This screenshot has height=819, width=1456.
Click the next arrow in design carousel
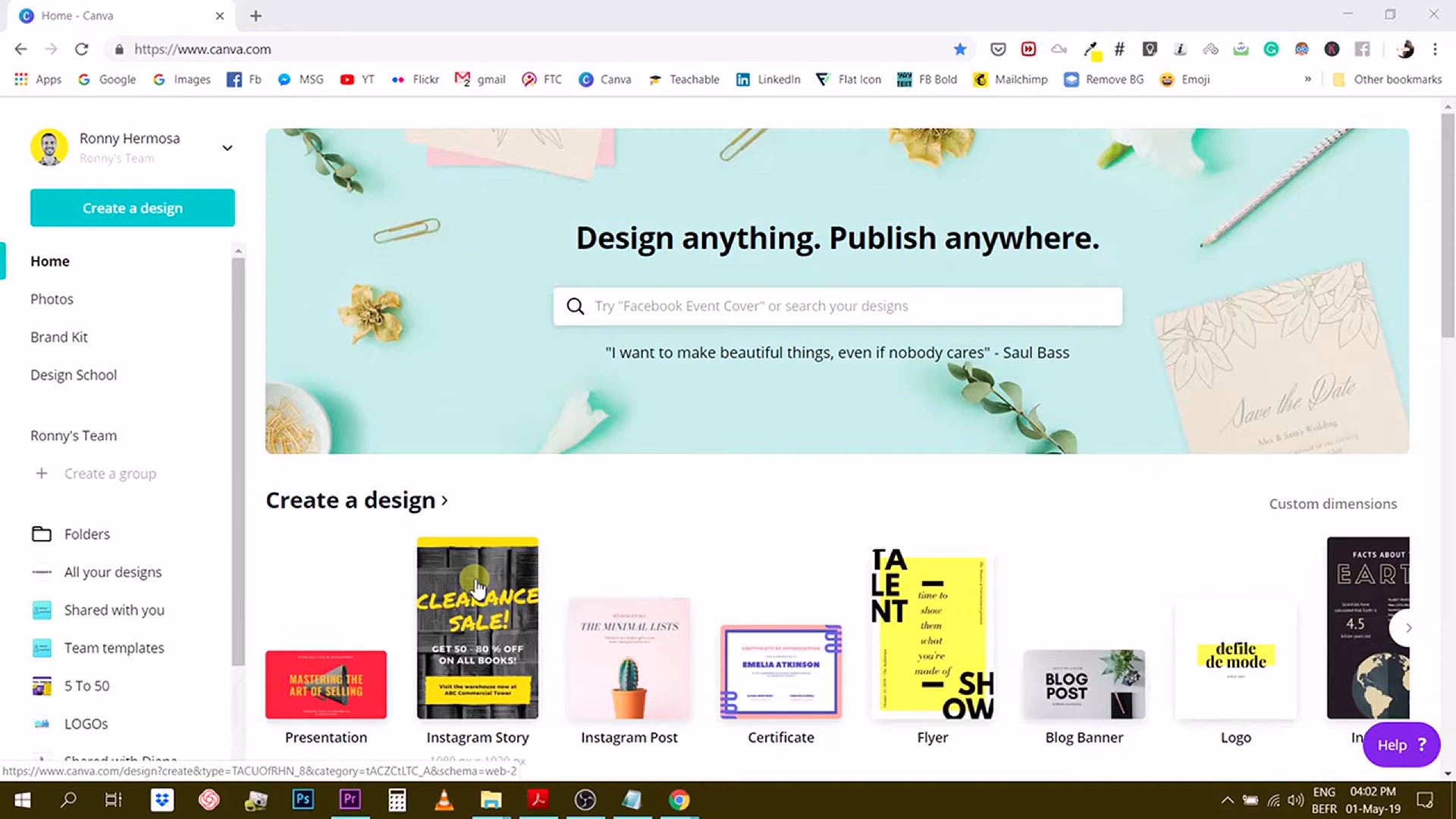tap(1408, 628)
